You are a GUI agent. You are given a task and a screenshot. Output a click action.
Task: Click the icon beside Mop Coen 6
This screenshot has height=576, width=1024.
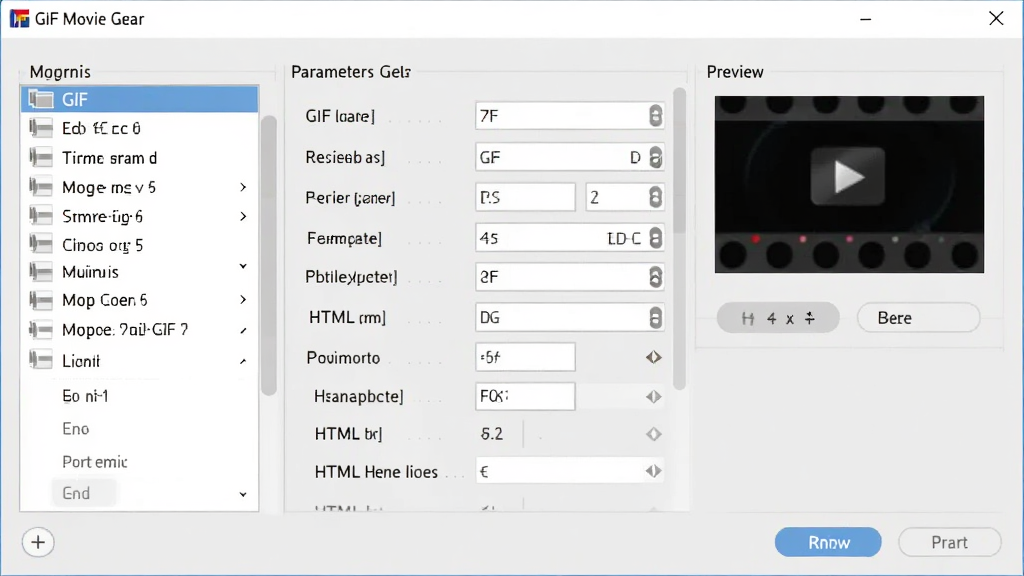tap(41, 300)
